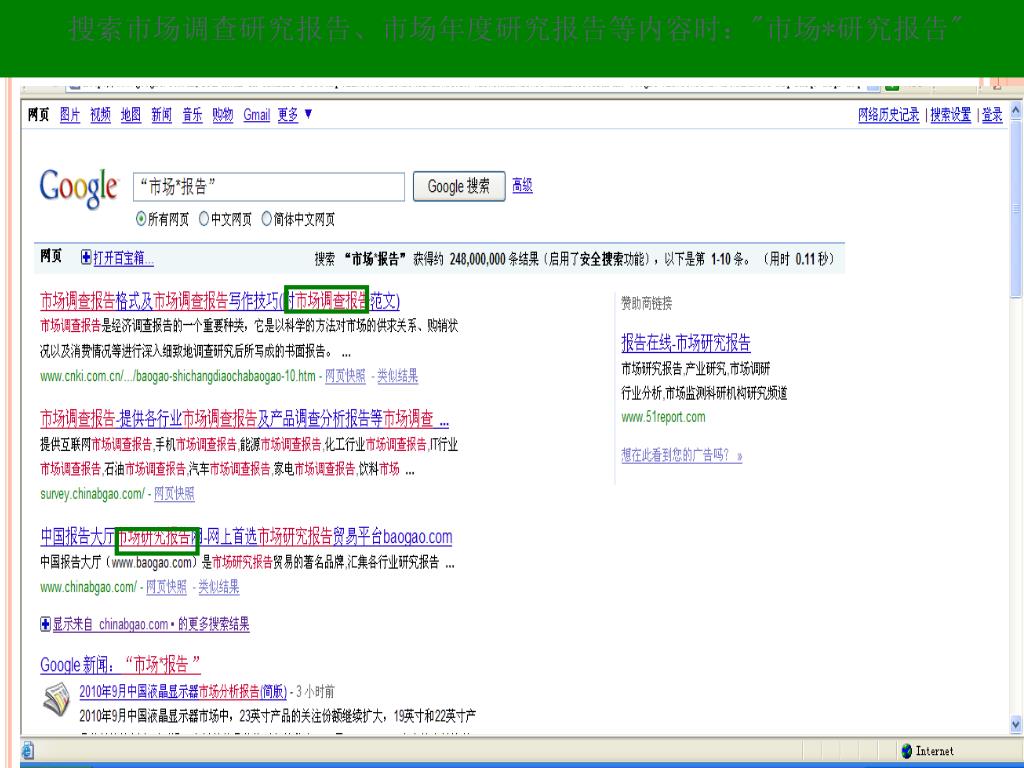Viewport: 1024px width, 768px height.
Task: Open 网络历史记录 link
Action: (x=889, y=115)
